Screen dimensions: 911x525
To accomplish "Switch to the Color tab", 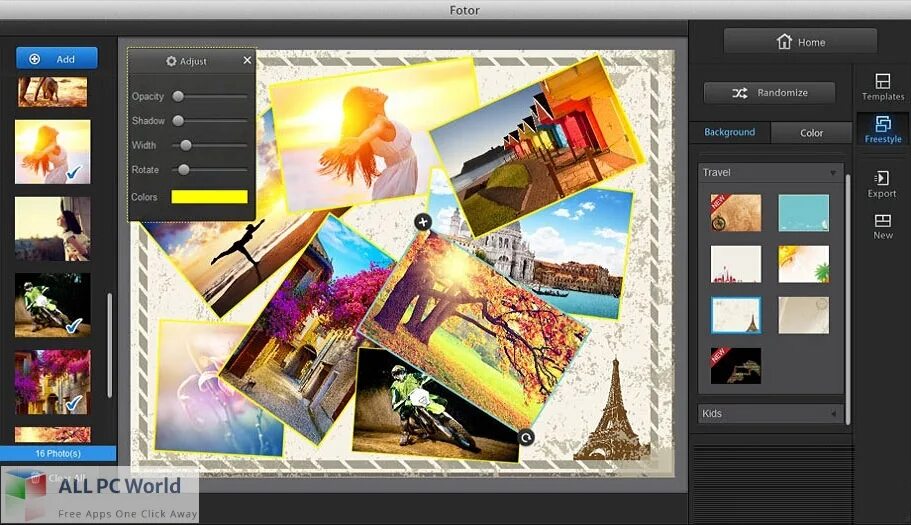I will [811, 133].
